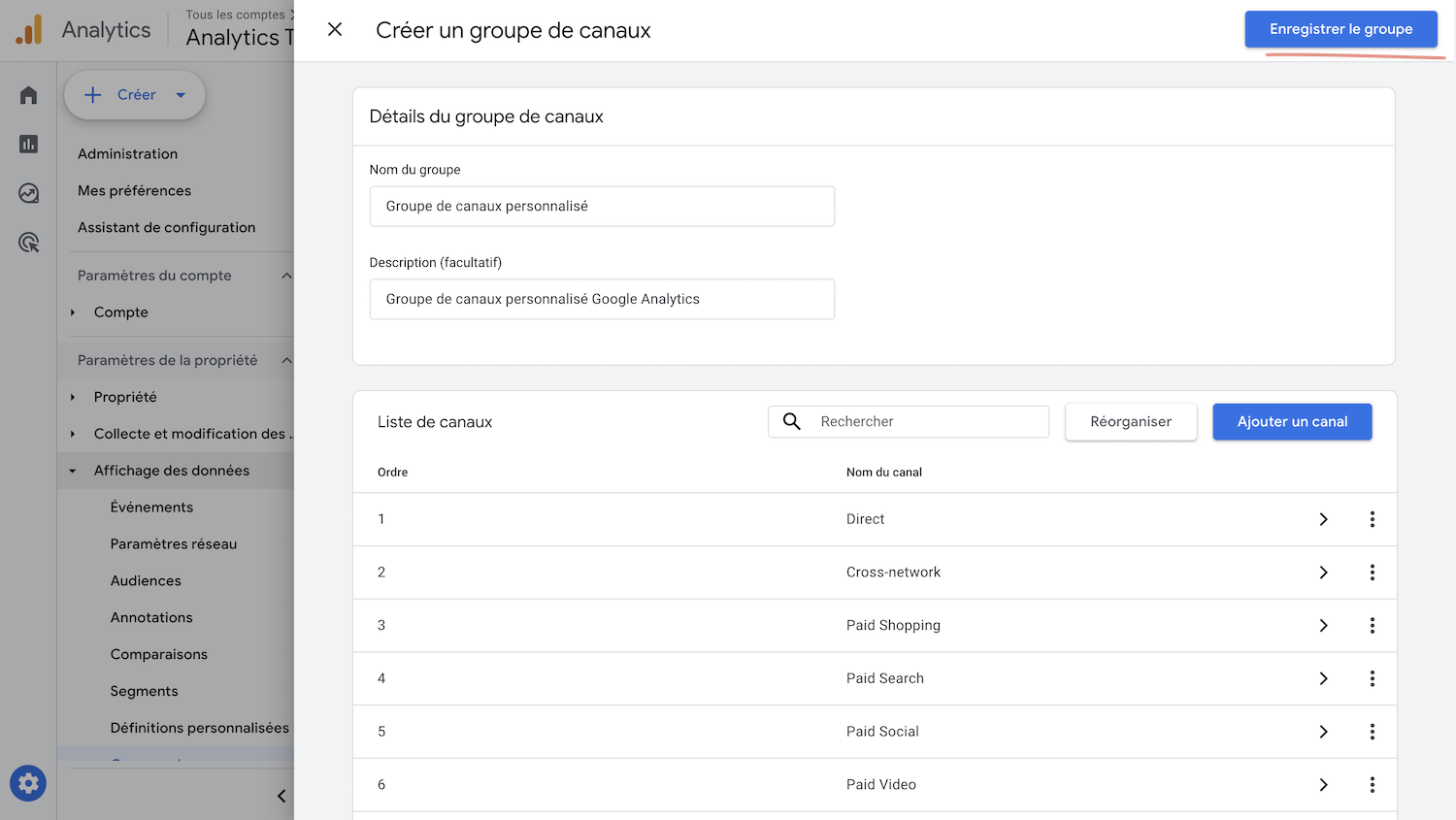Image resolution: width=1456 pixels, height=820 pixels.
Task: Open more options for Direct row
Action: pos(1373,519)
